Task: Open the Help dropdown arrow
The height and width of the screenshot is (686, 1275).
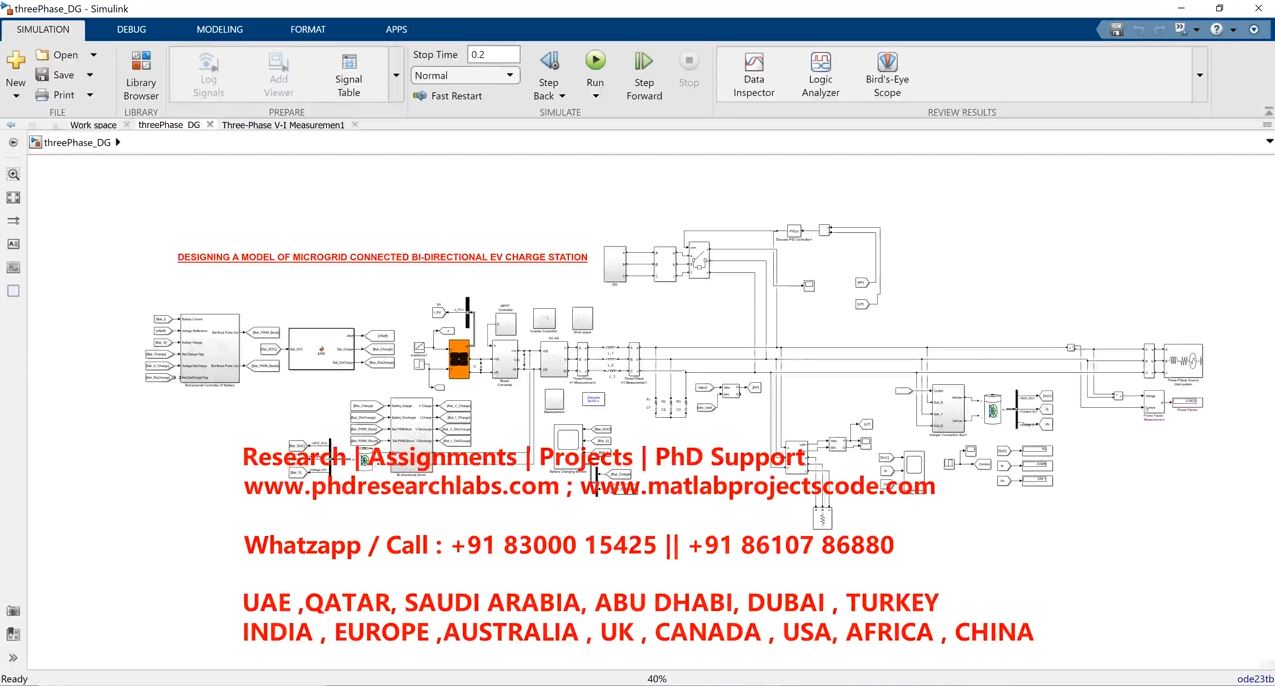Action: pyautogui.click(x=1231, y=30)
